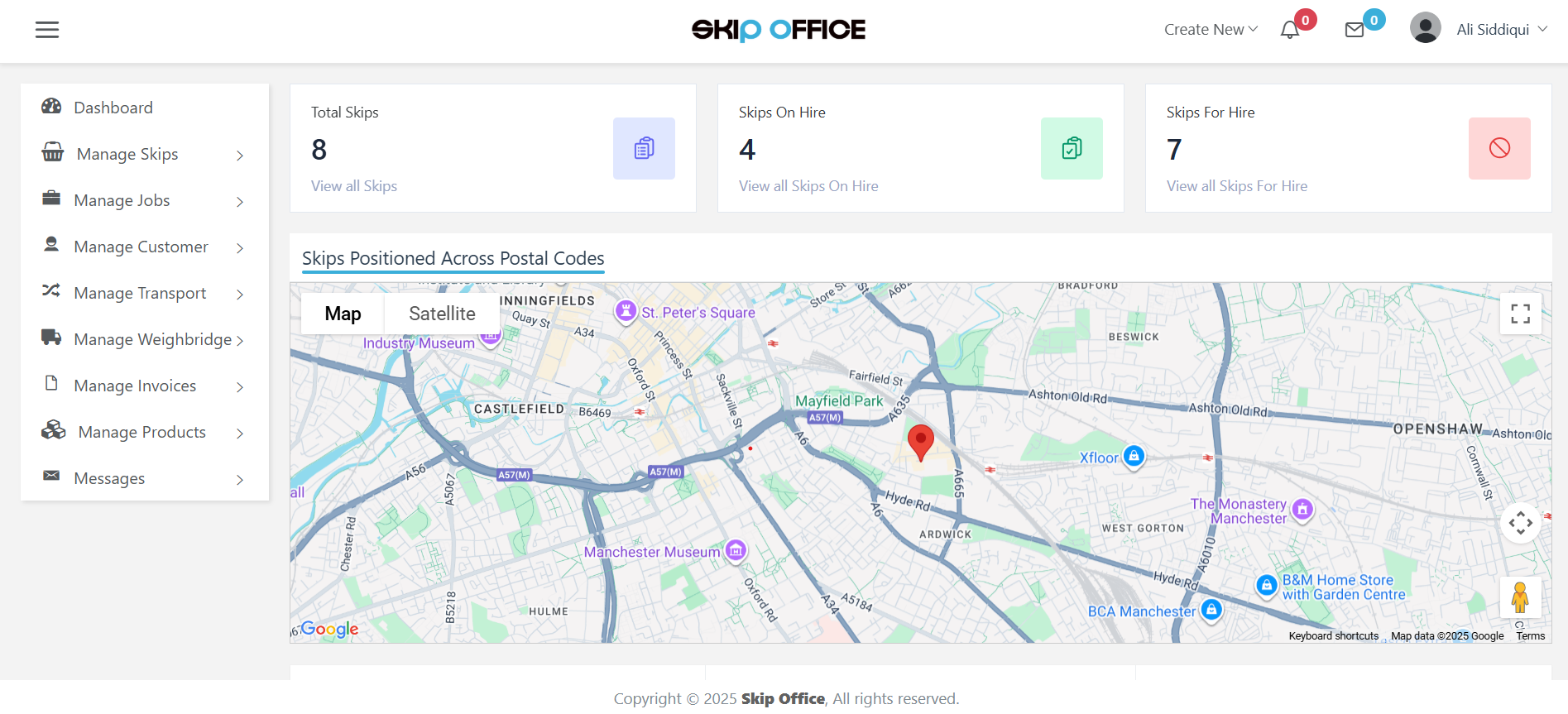Image resolution: width=1568 pixels, height=714 pixels.
Task: Open the hamburger menu icon
Action: tap(47, 30)
